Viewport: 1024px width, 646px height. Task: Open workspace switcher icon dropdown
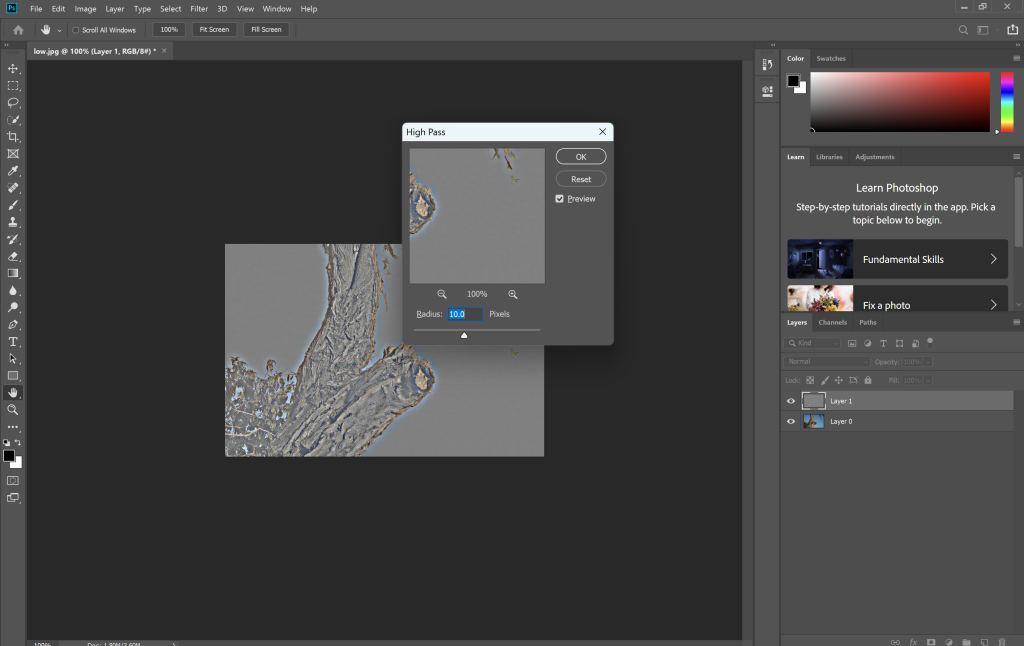[983, 30]
